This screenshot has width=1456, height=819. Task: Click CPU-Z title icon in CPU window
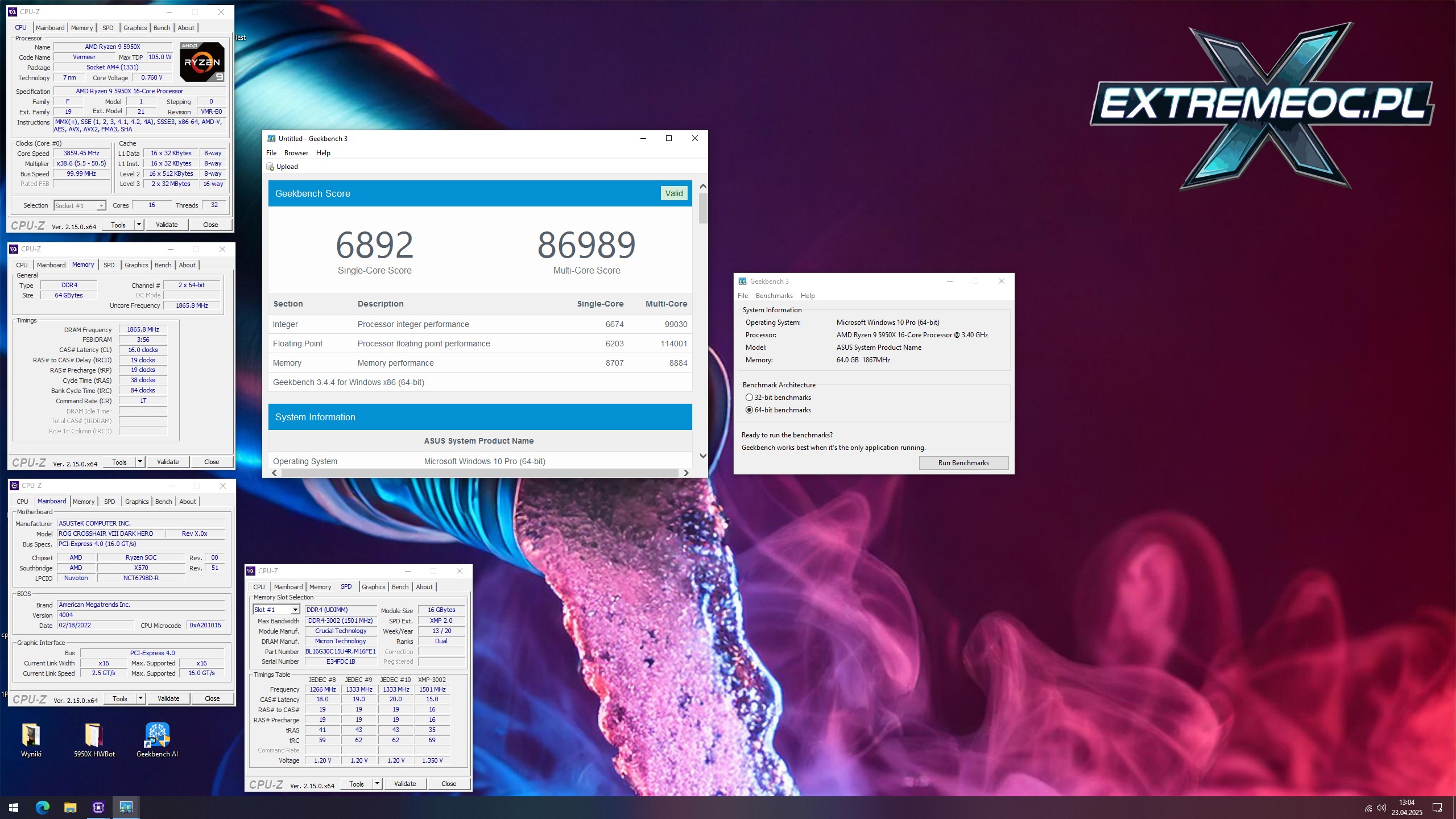pyautogui.click(x=13, y=11)
